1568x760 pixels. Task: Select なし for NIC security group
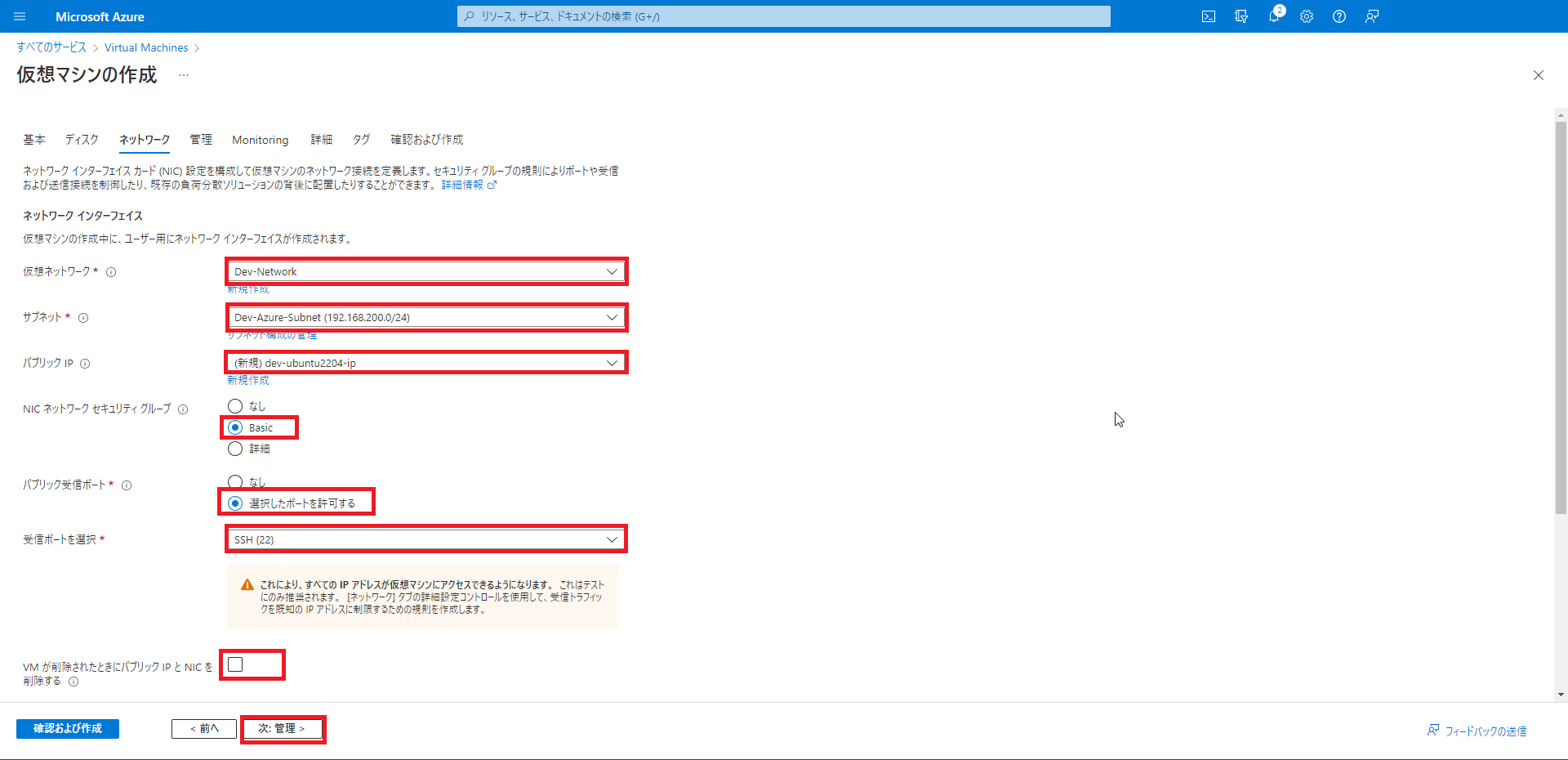tap(235, 406)
